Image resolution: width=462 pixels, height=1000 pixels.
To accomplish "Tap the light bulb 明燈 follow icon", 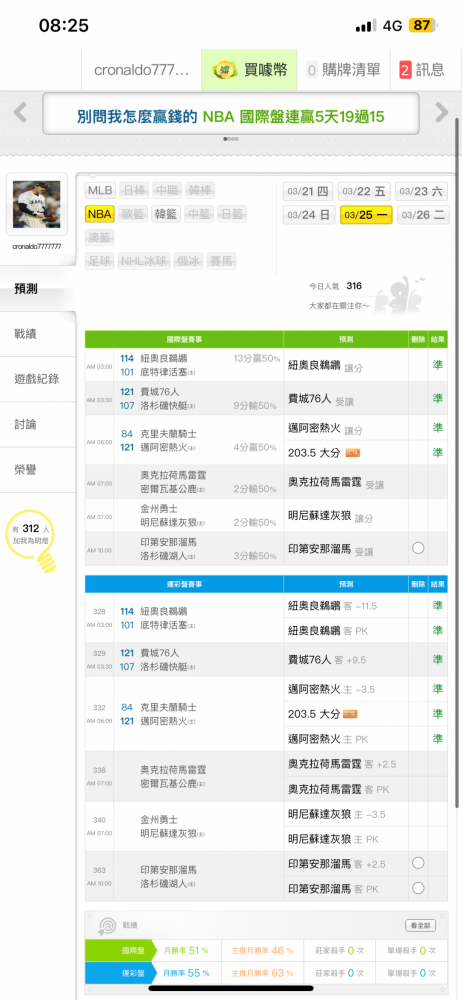I will [32, 541].
